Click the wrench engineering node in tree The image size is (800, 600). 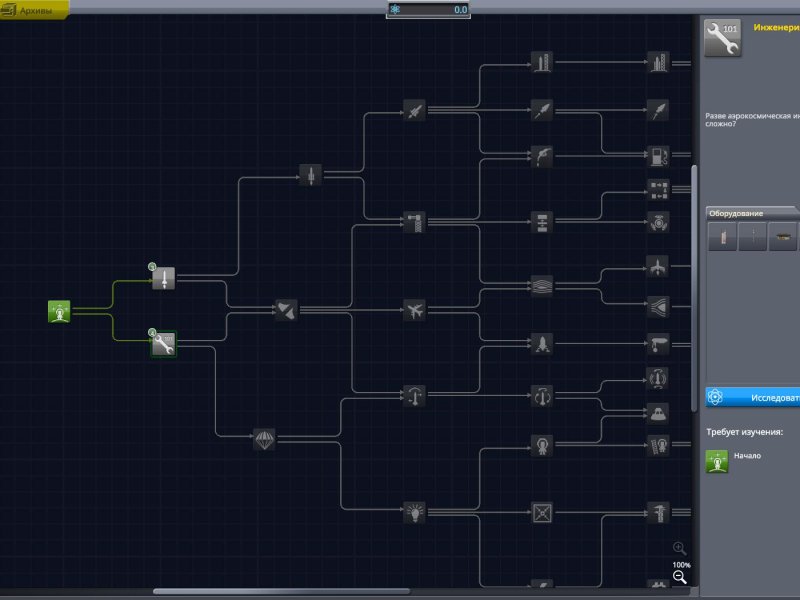164,345
